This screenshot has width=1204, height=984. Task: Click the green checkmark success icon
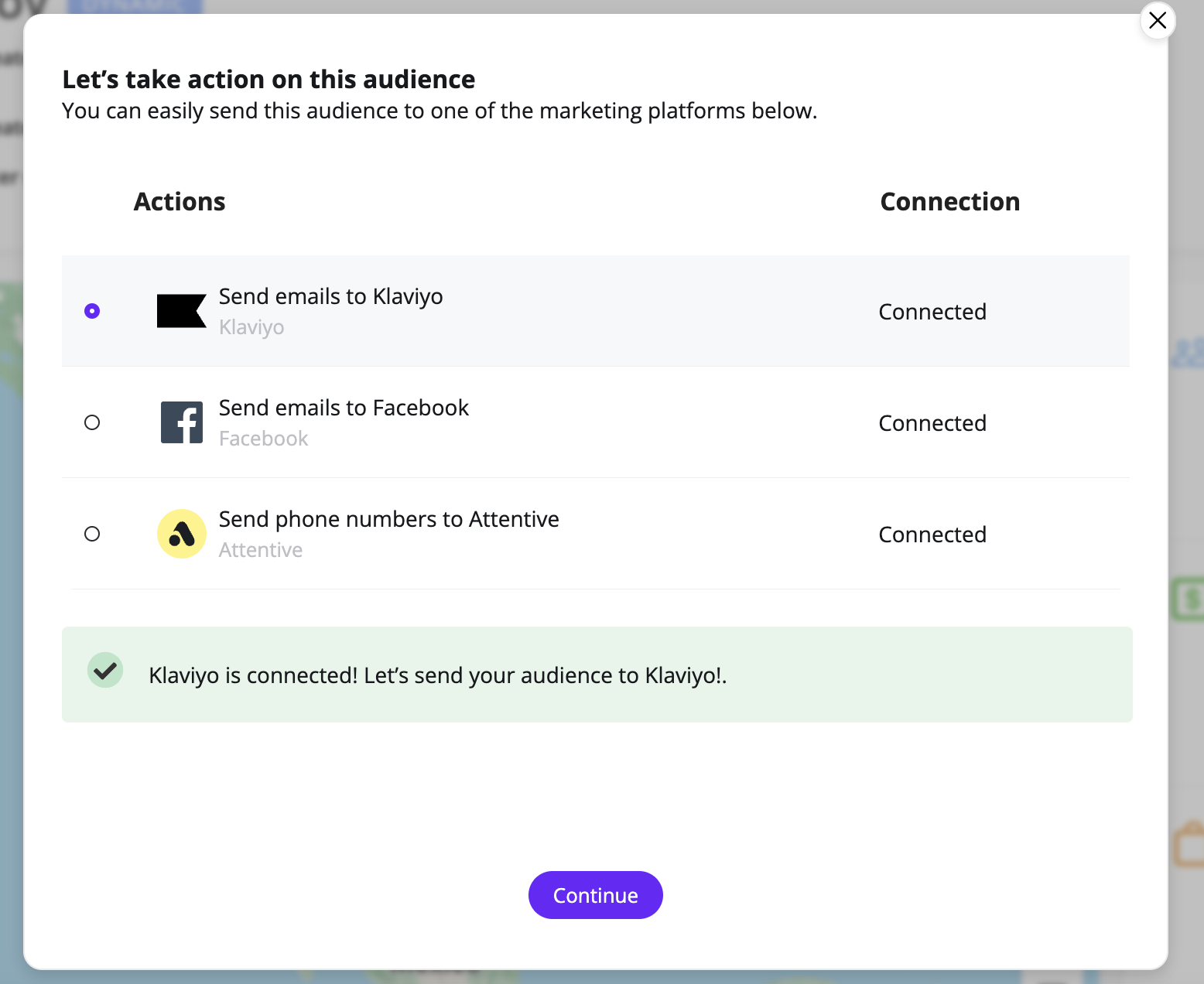(105, 671)
